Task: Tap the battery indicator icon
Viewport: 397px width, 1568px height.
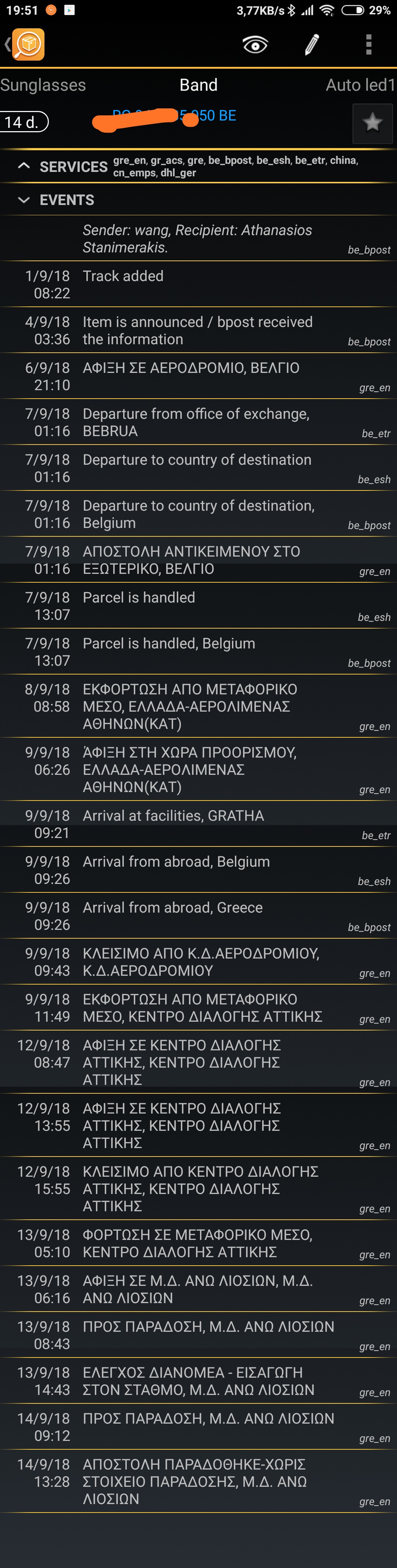Action: click(353, 10)
